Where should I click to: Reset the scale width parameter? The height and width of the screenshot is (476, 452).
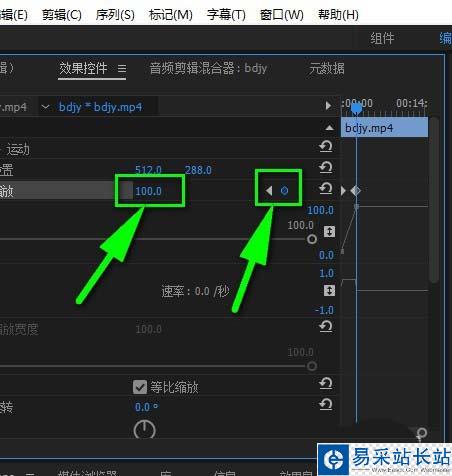326,326
